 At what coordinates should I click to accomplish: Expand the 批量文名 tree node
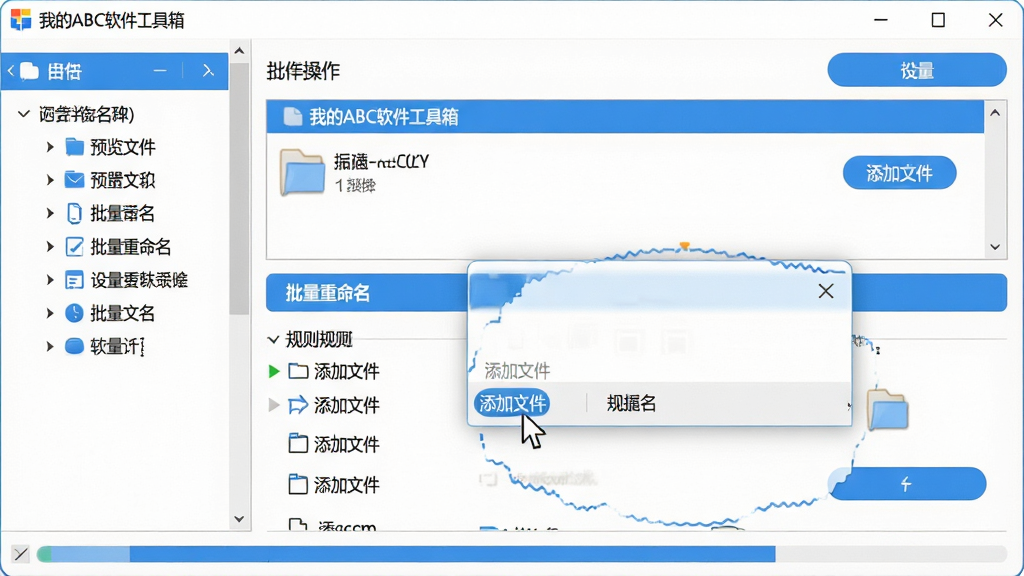(x=50, y=313)
